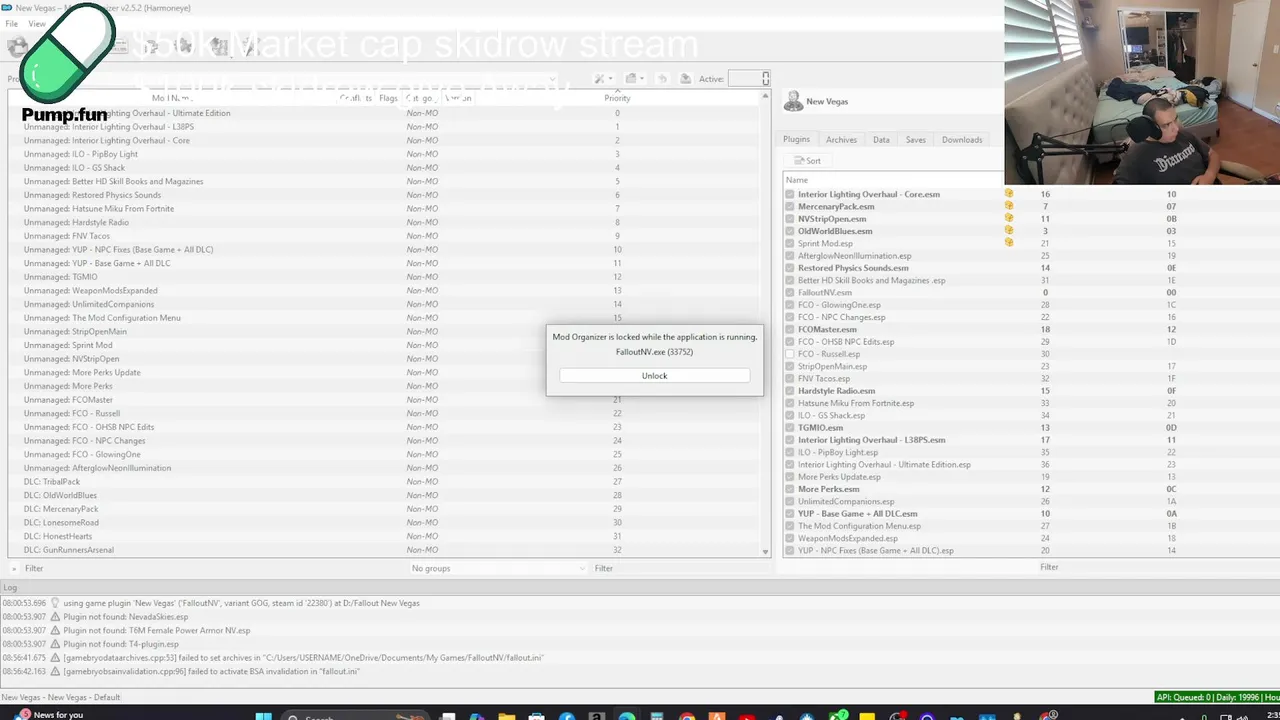This screenshot has width=1280, height=720.
Task: Click warning icon for T4-plugin.esp log entry
Action: tap(55, 644)
